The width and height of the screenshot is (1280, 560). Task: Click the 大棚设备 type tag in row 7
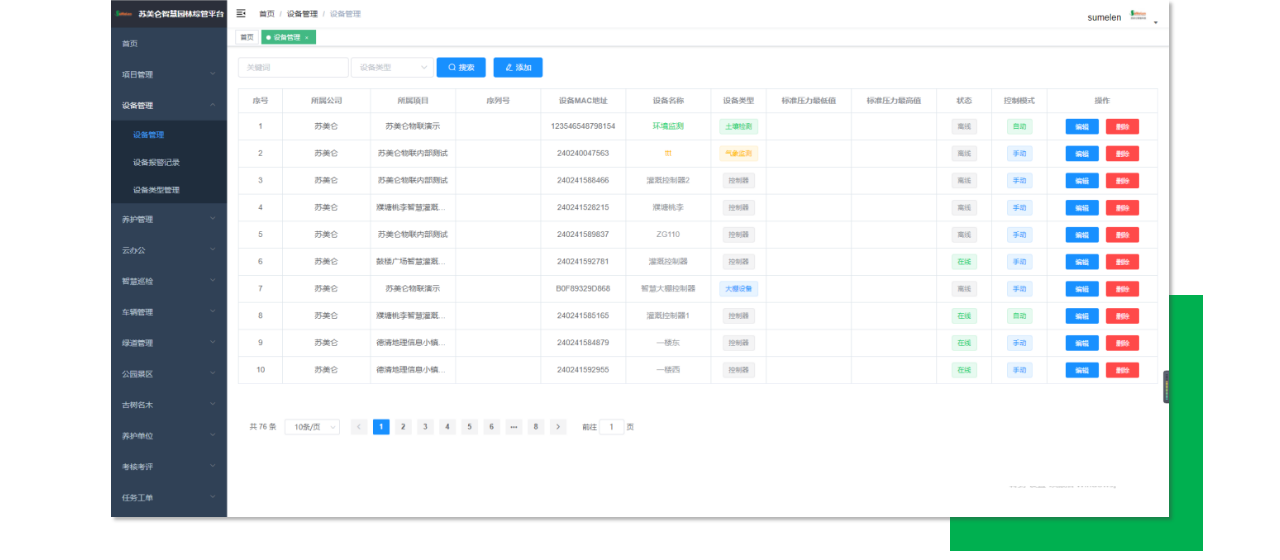[739, 289]
